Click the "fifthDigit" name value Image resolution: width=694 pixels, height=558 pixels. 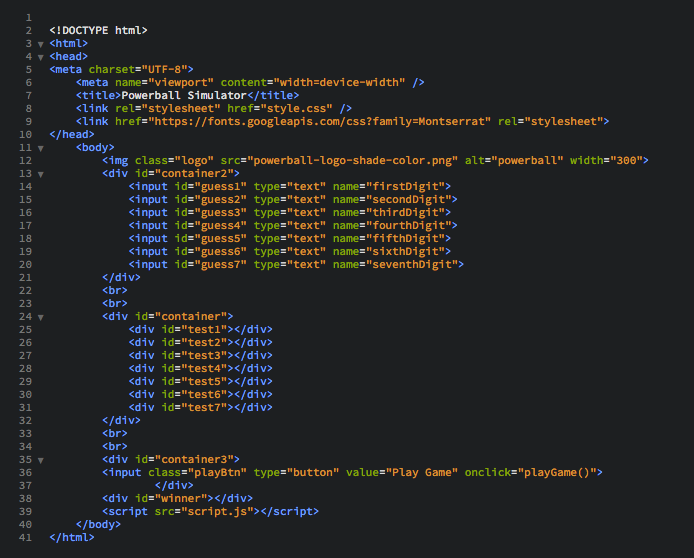405,239
